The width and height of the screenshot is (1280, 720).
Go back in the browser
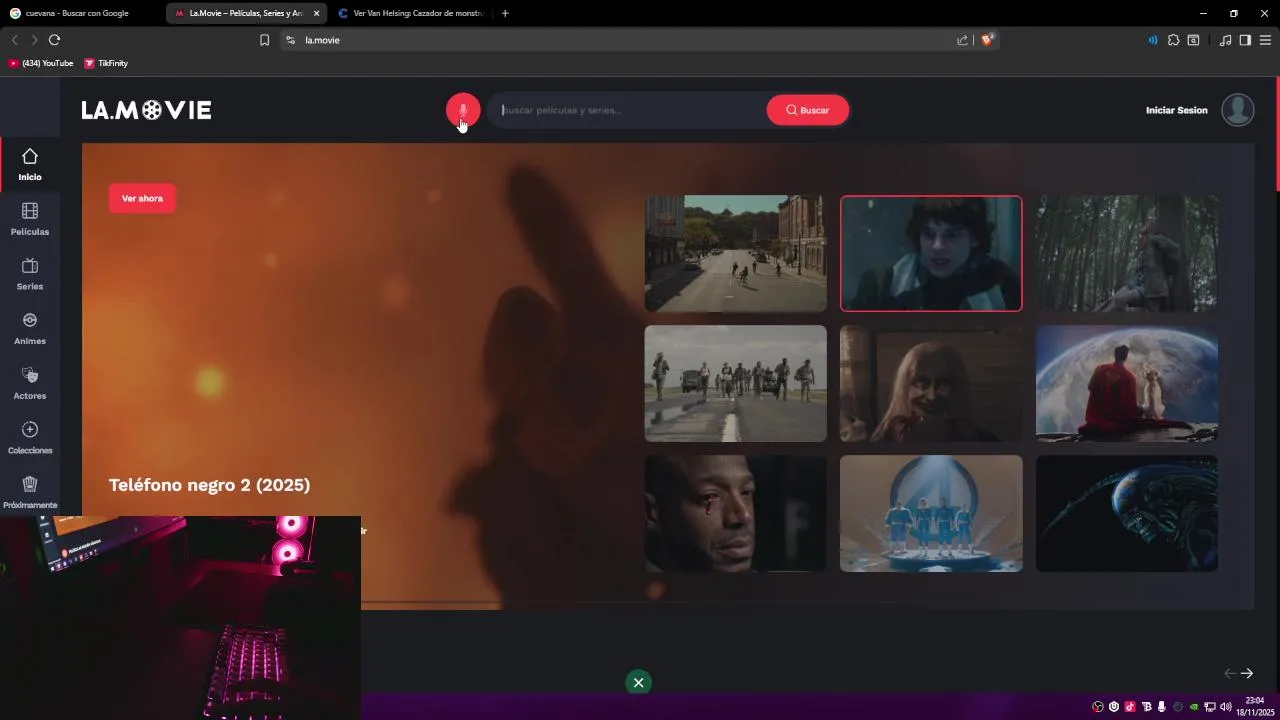(x=14, y=40)
